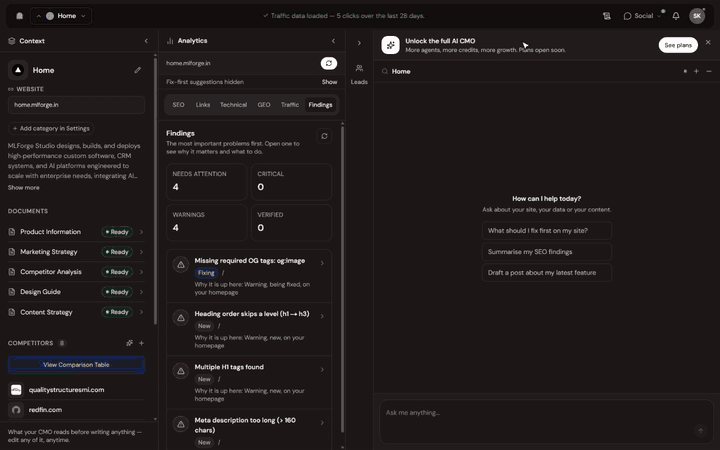Click See plans button
This screenshot has width=720, height=450.
(x=678, y=45)
